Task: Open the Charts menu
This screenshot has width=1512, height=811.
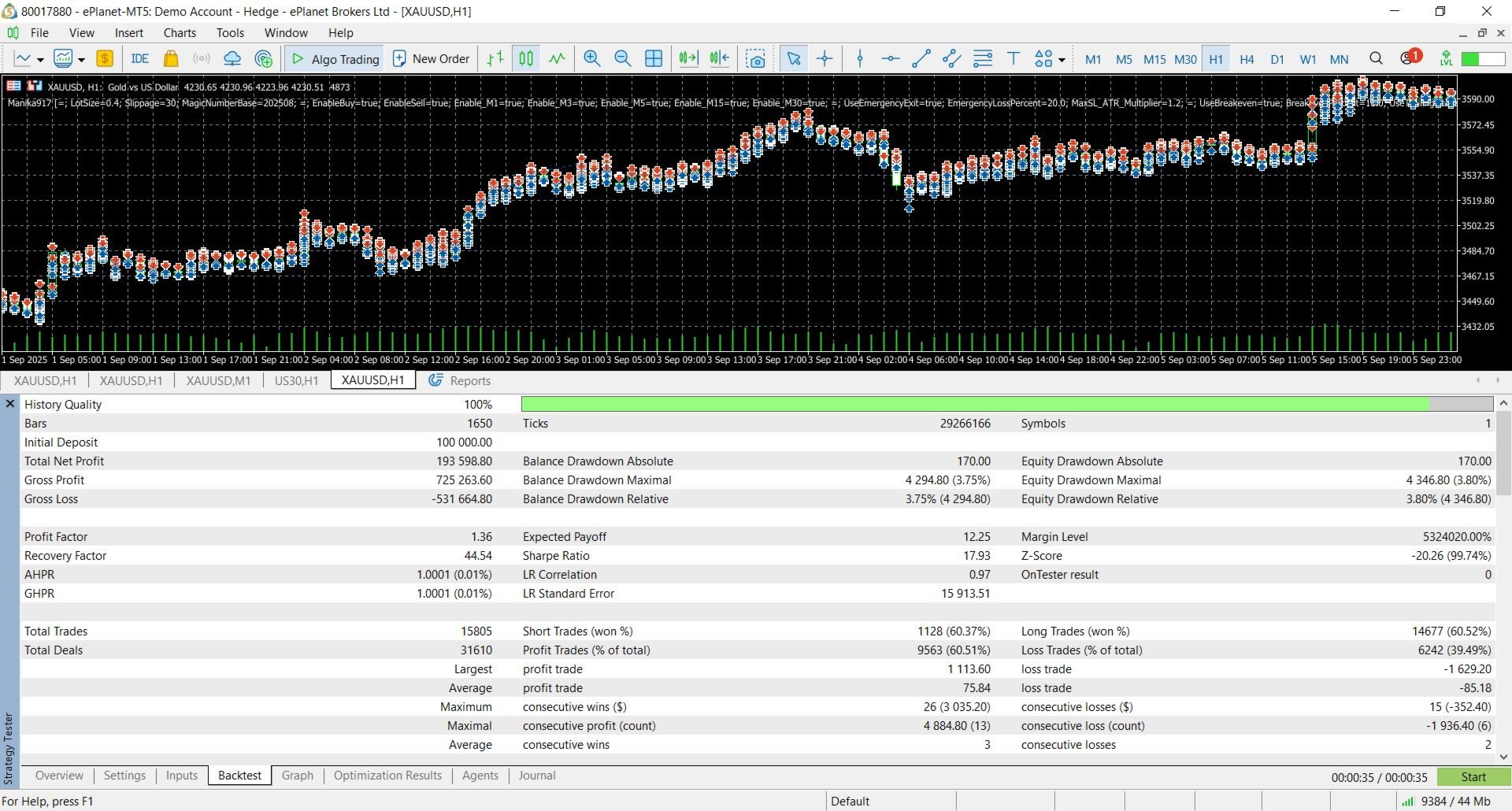Action: (180, 33)
